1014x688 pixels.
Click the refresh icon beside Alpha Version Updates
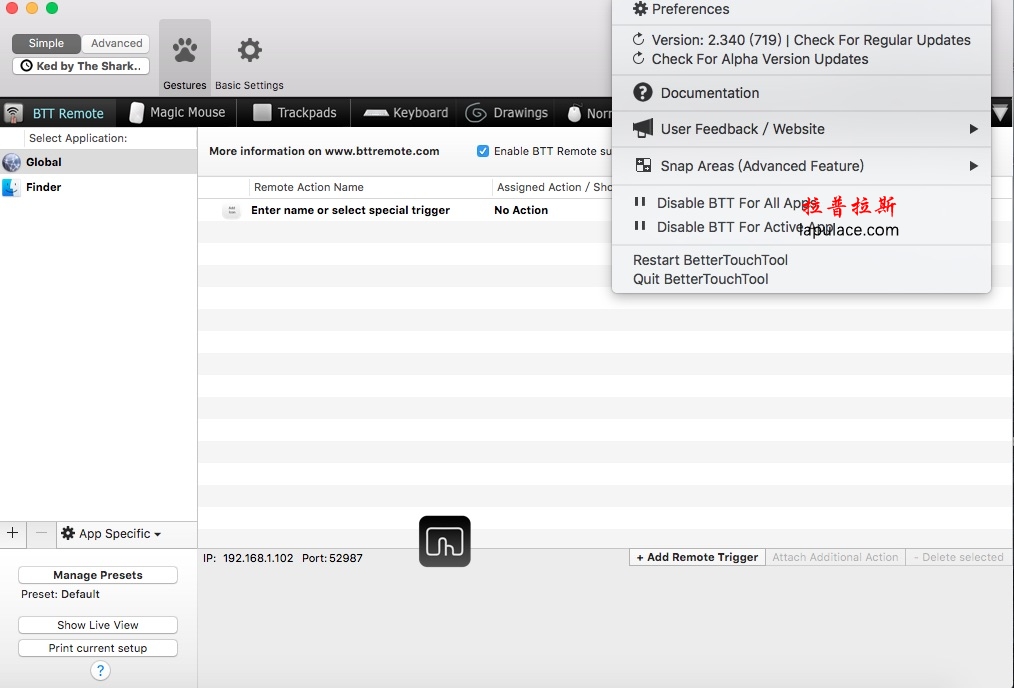point(639,59)
